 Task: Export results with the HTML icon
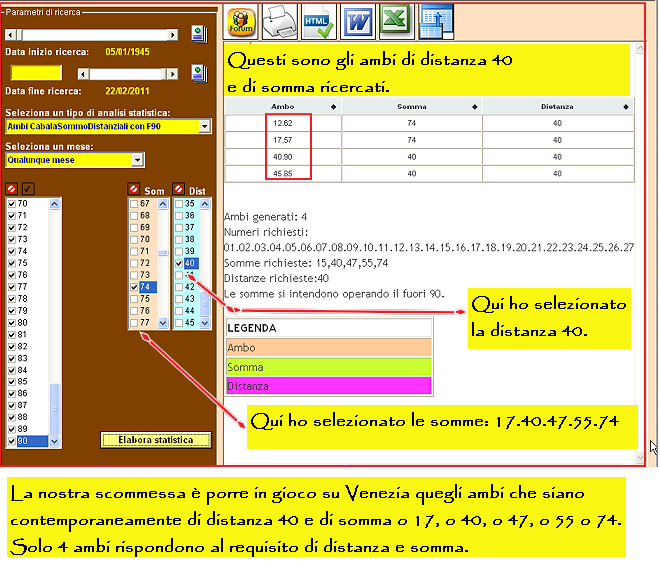point(318,21)
